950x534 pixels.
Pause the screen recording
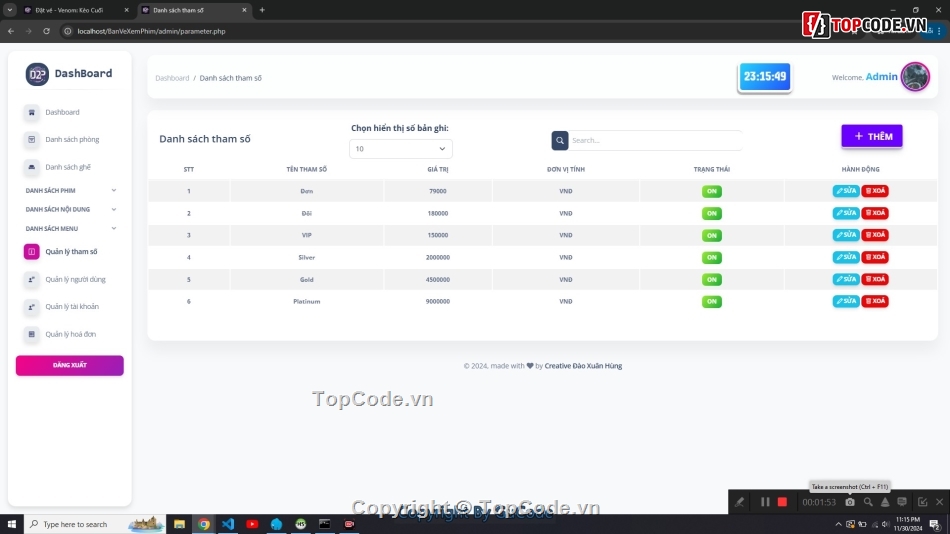765,502
